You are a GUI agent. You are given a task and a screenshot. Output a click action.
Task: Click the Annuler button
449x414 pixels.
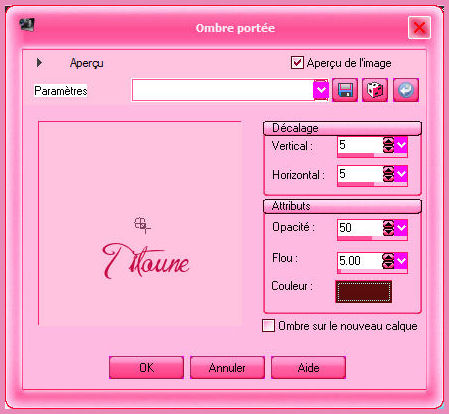pos(227,368)
